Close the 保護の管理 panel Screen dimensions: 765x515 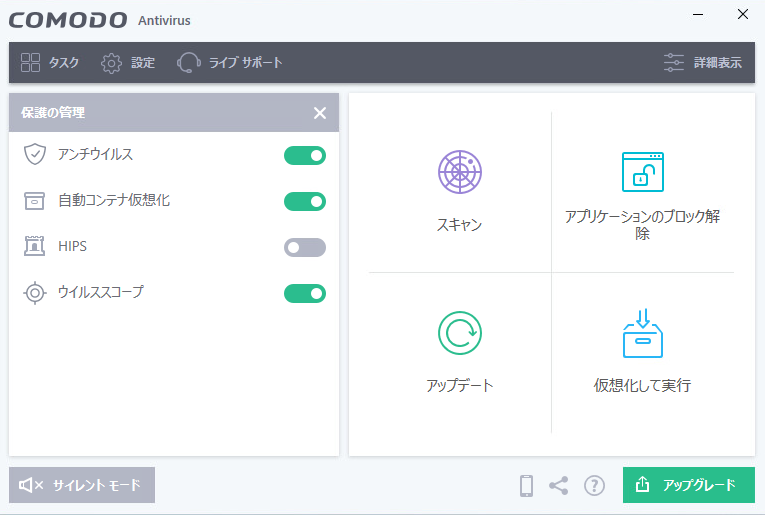(x=320, y=113)
